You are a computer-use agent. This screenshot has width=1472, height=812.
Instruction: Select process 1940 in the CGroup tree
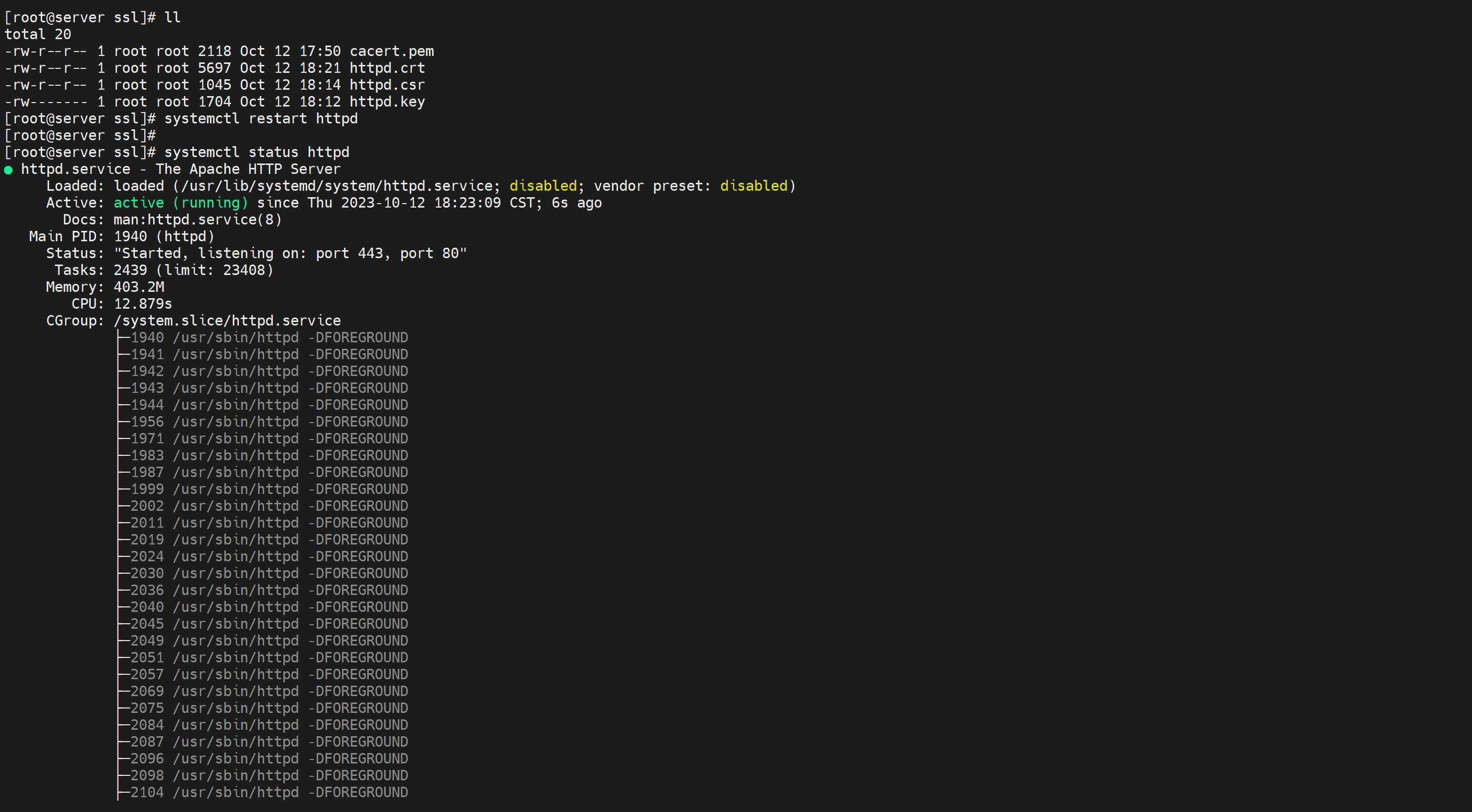(147, 337)
